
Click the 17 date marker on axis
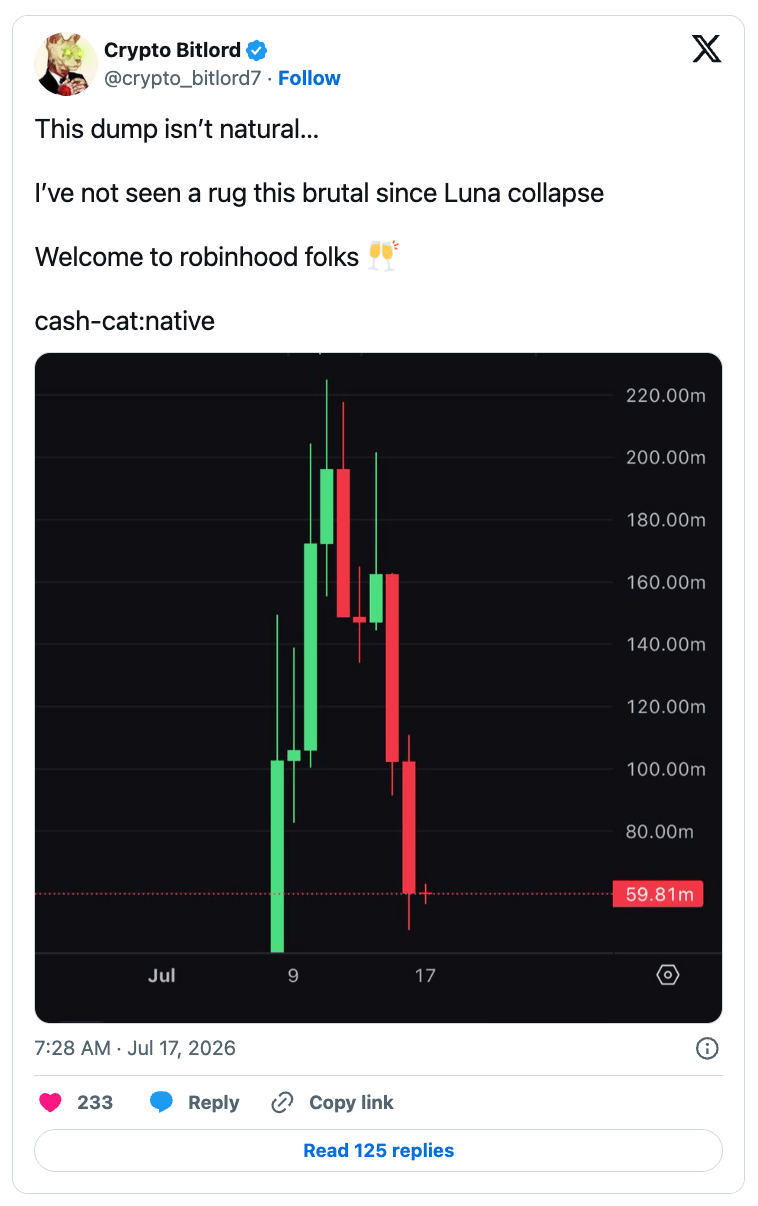point(425,975)
